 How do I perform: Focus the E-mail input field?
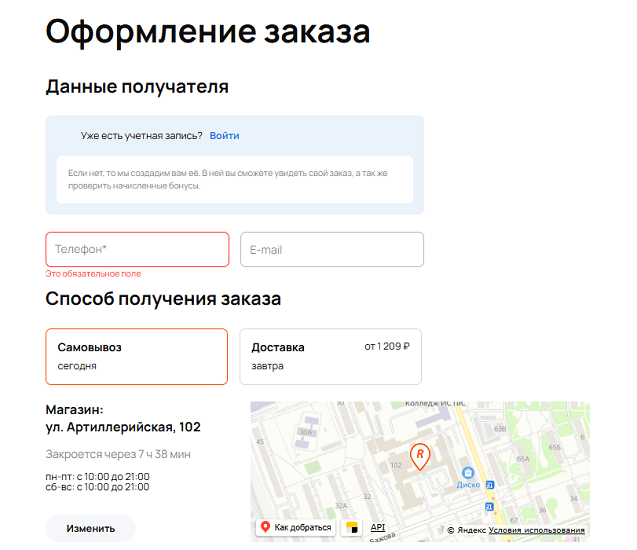[332, 249]
